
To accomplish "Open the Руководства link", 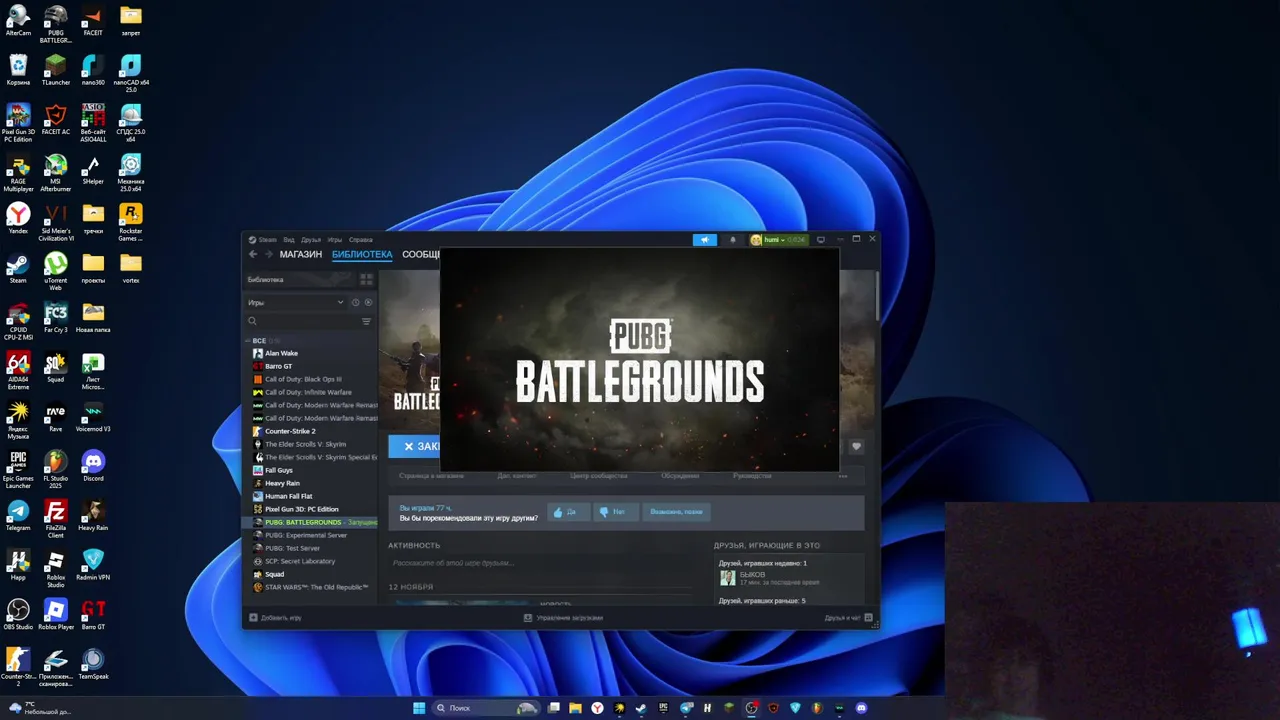I will point(752,476).
